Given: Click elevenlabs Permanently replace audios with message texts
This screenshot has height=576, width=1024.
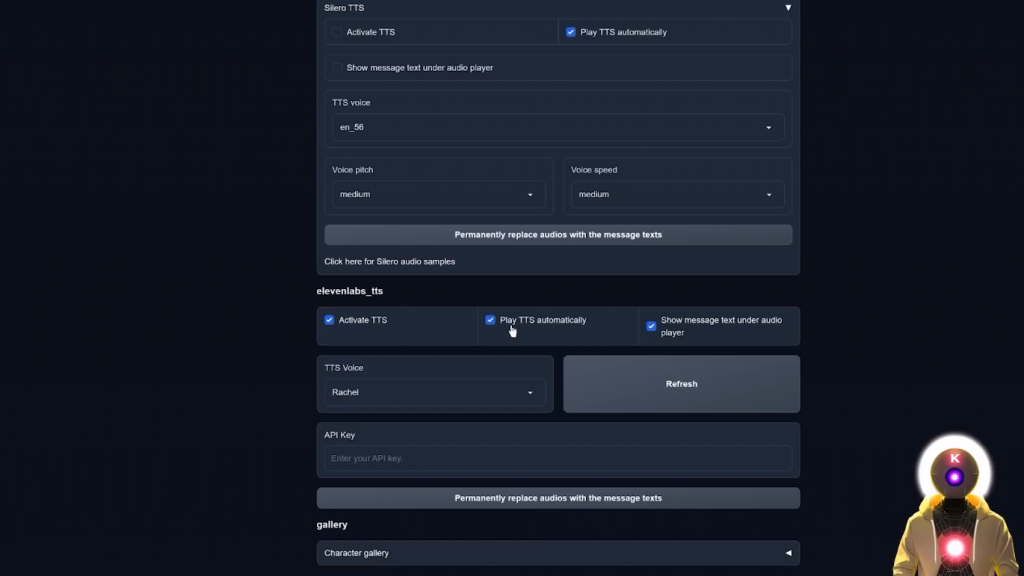Looking at the screenshot, I should [x=558, y=498].
